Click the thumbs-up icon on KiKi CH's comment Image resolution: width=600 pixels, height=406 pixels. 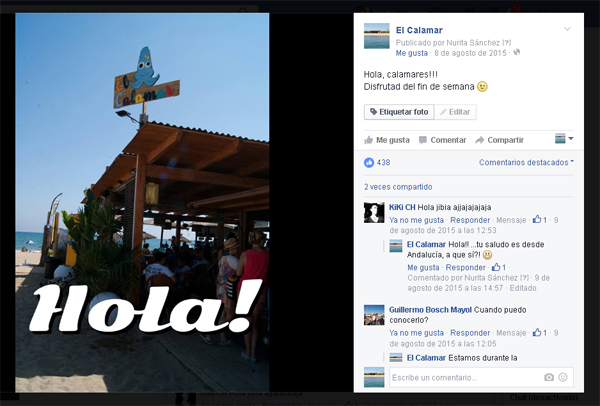pyautogui.click(x=537, y=220)
